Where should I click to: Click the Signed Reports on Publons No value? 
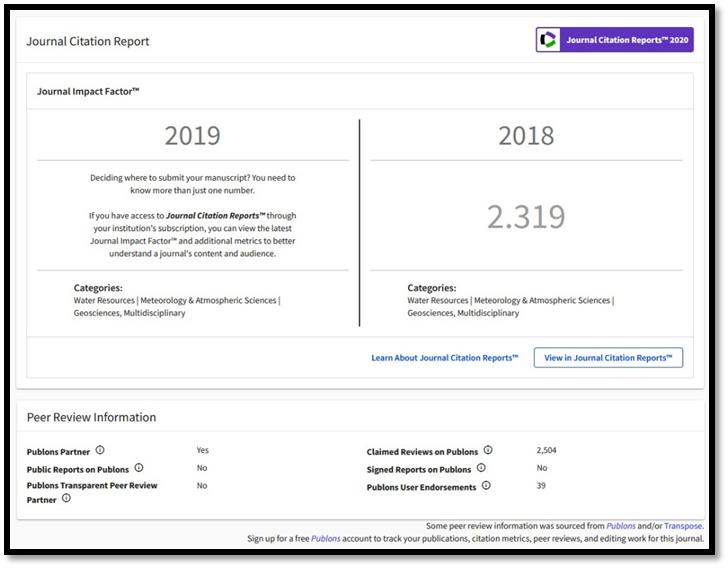542,468
